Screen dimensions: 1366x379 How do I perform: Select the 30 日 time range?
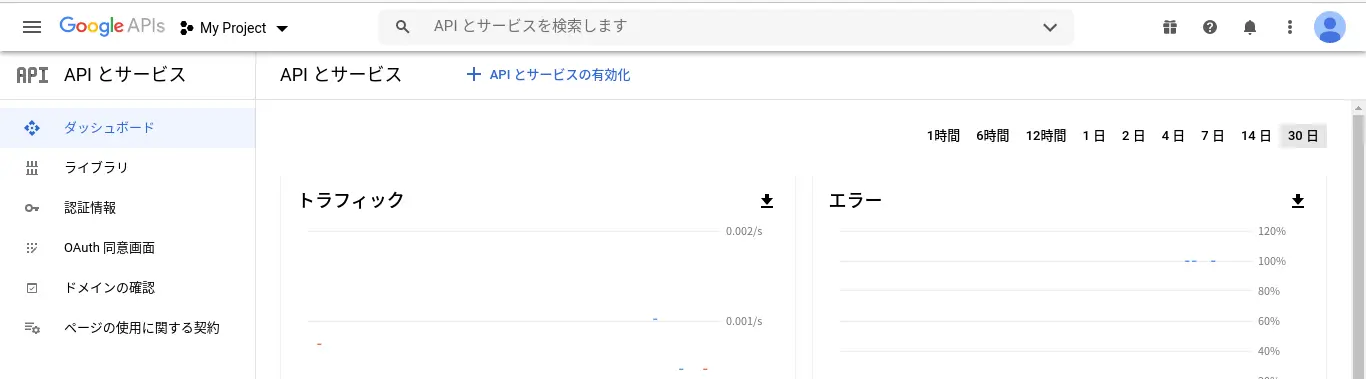[x=1303, y=136]
